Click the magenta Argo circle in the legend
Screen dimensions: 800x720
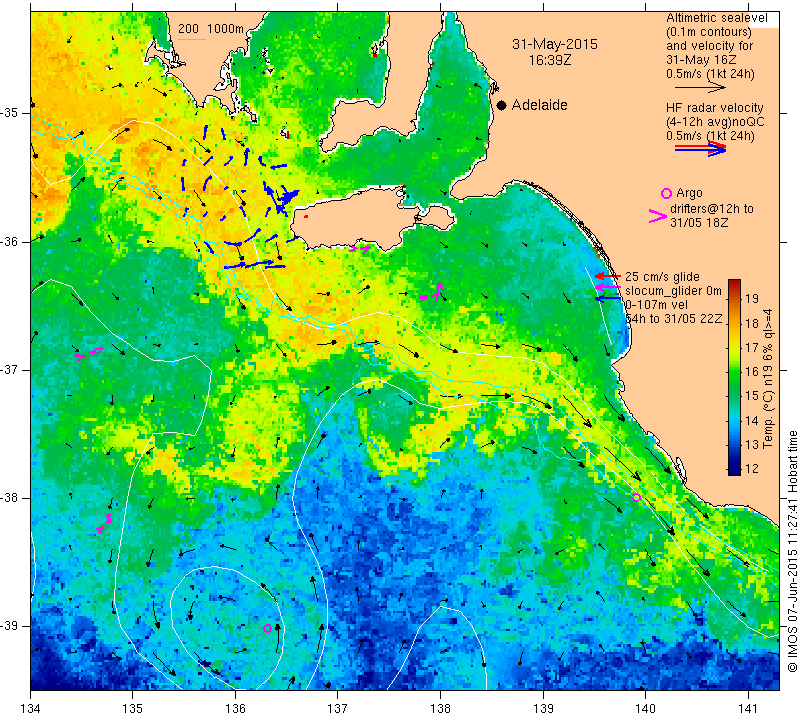coord(666,193)
